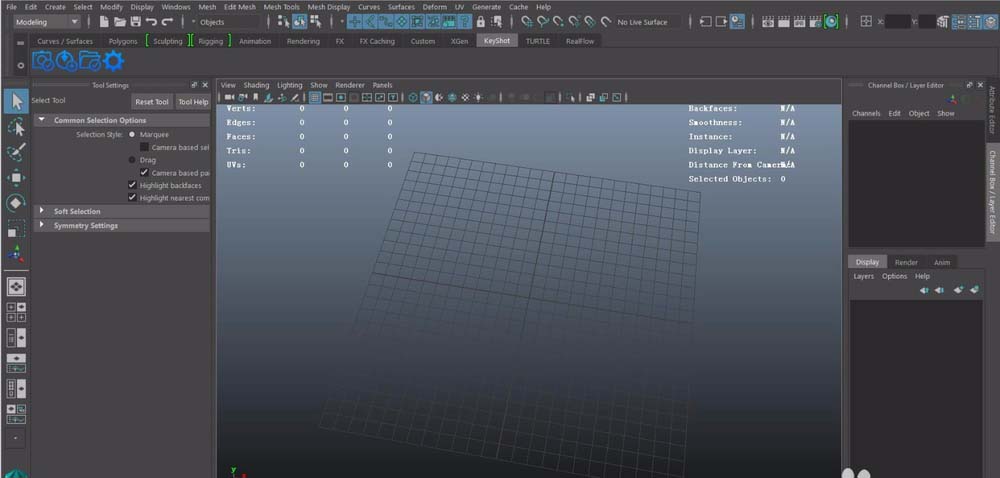This screenshot has height=478, width=1000.
Task: Undo the last action via the toolbar arrow
Action: pos(151,22)
